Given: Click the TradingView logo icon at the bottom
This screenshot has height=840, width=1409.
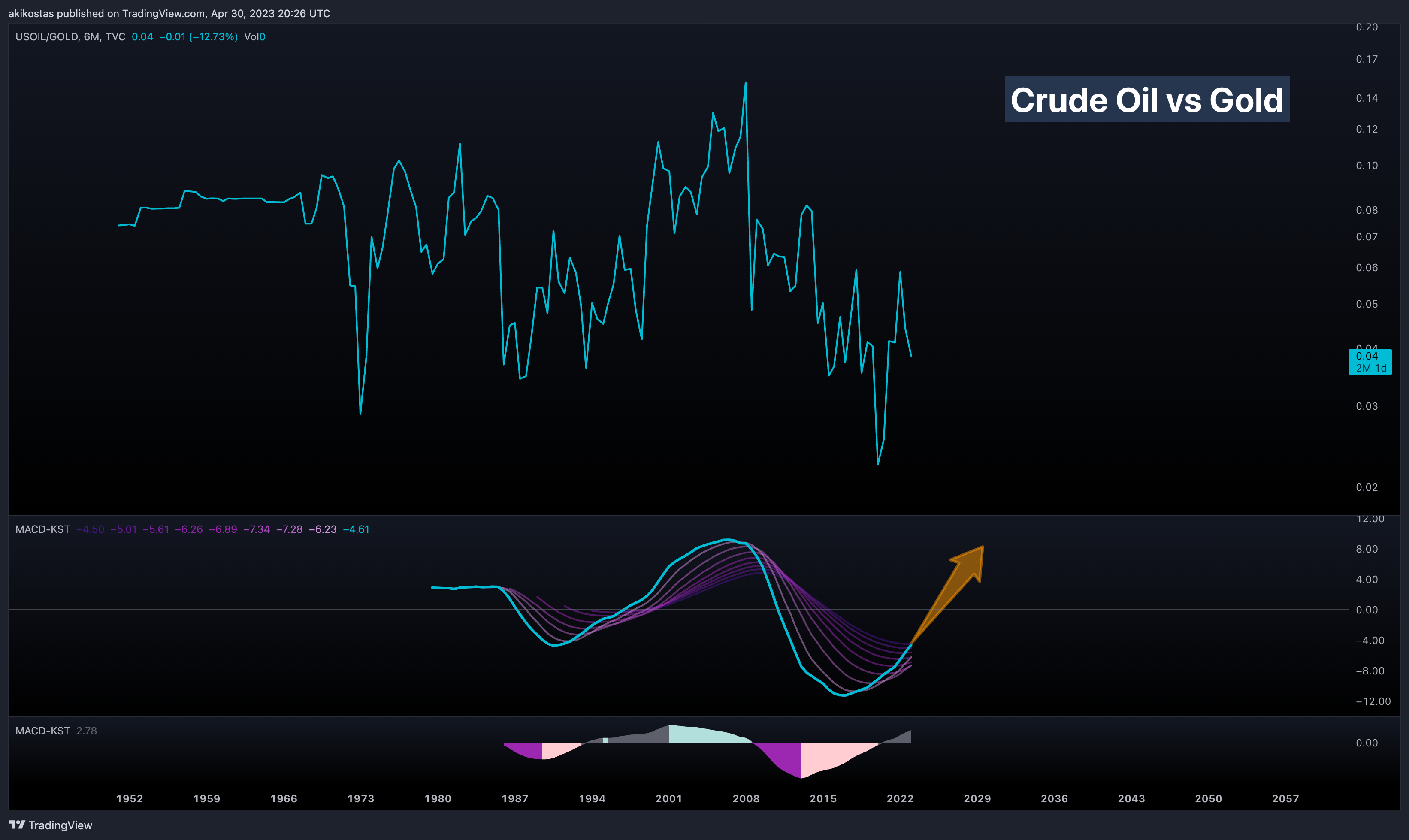Looking at the screenshot, I should click(x=17, y=825).
